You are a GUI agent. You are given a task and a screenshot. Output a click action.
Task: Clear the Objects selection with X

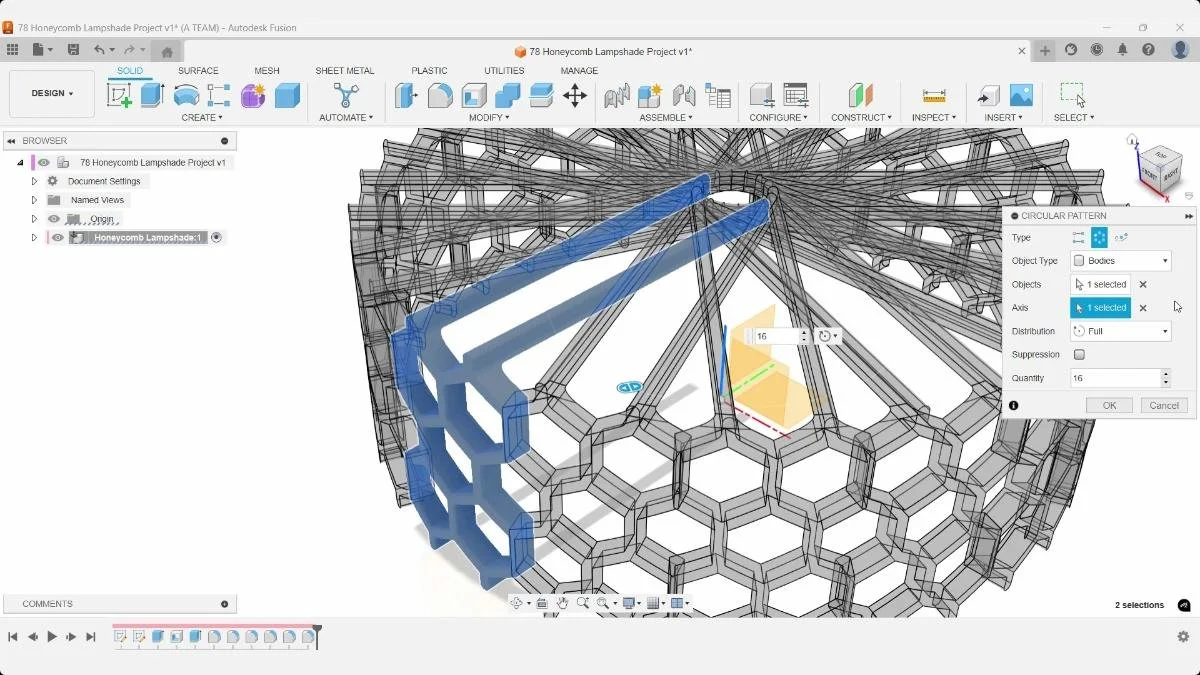(x=1143, y=285)
